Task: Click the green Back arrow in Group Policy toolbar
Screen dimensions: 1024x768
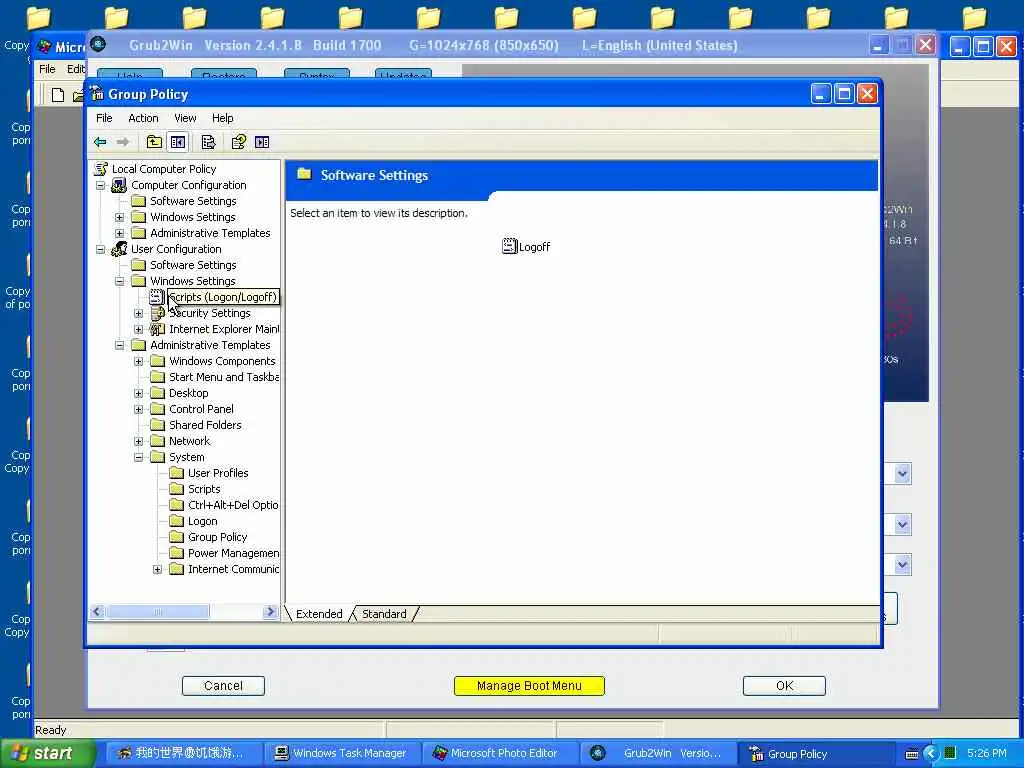Action: tap(100, 142)
